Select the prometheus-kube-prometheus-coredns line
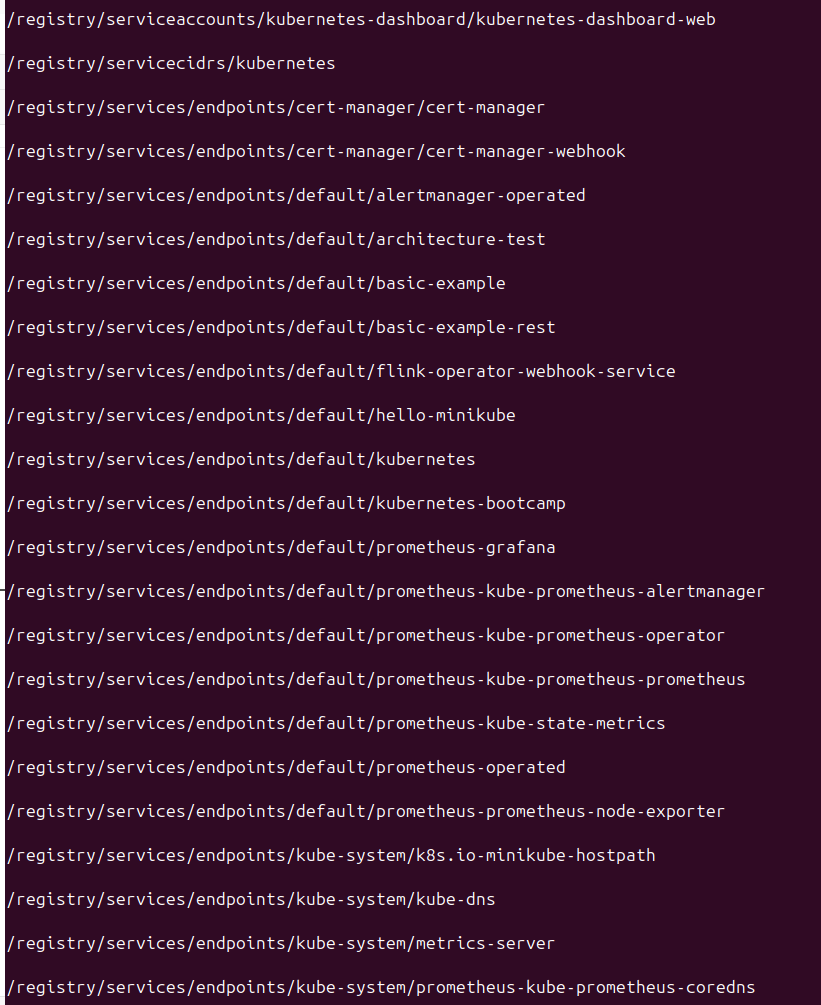Viewport: 821px width, 1005px height. [381, 987]
